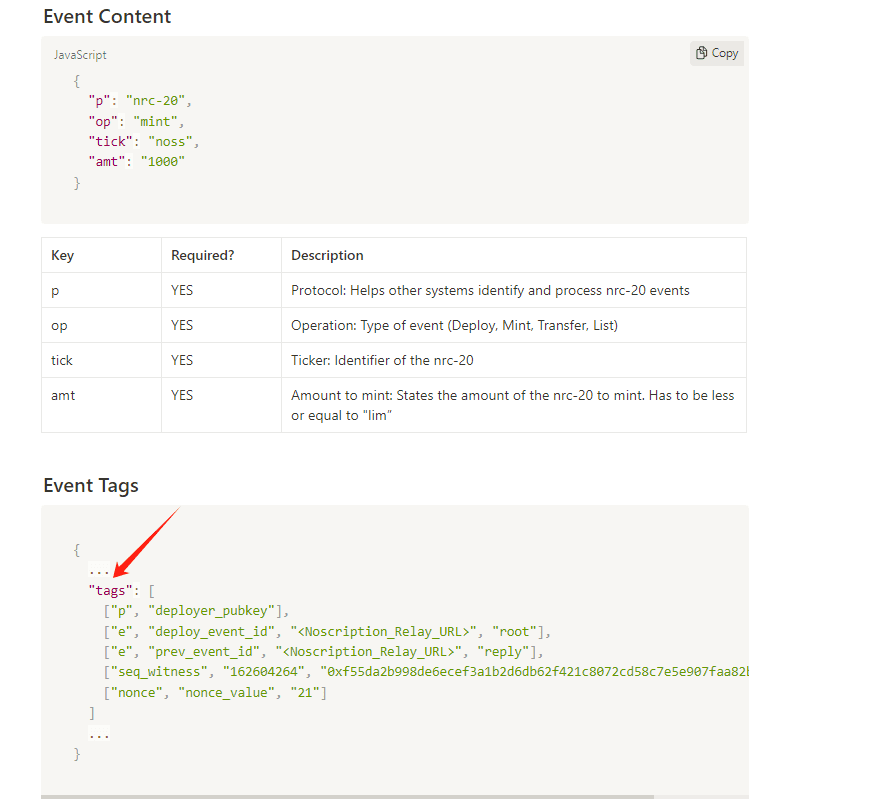Select the Description column header
Screen dimensions: 886x799
327,255
